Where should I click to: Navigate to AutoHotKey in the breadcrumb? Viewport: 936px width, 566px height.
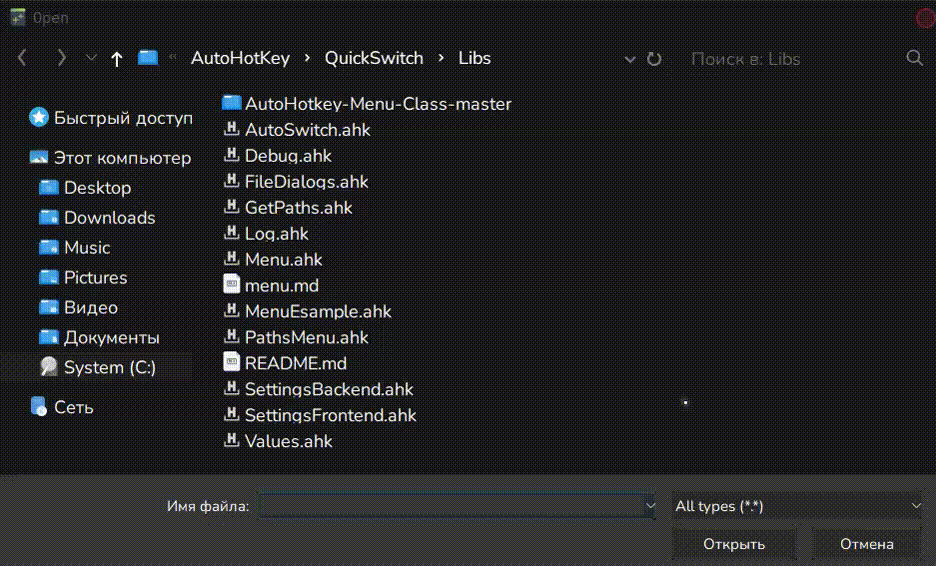240,58
